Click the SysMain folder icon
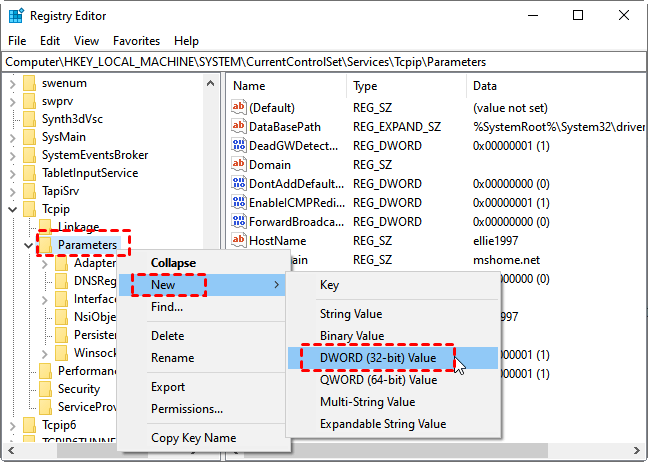Screen dimensions: 648x462 (x=29, y=136)
